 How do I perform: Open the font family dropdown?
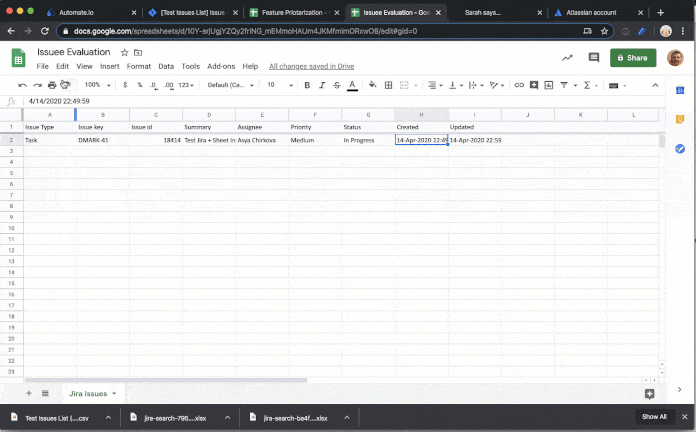pos(230,85)
